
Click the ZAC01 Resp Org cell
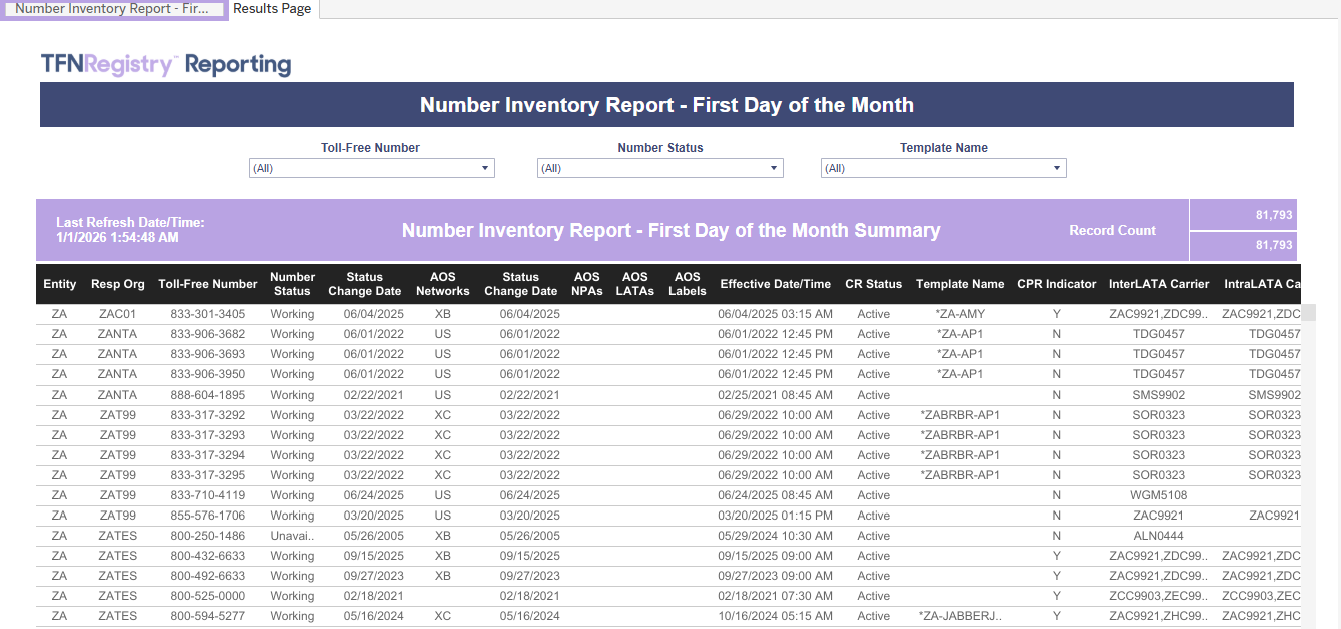[118, 314]
